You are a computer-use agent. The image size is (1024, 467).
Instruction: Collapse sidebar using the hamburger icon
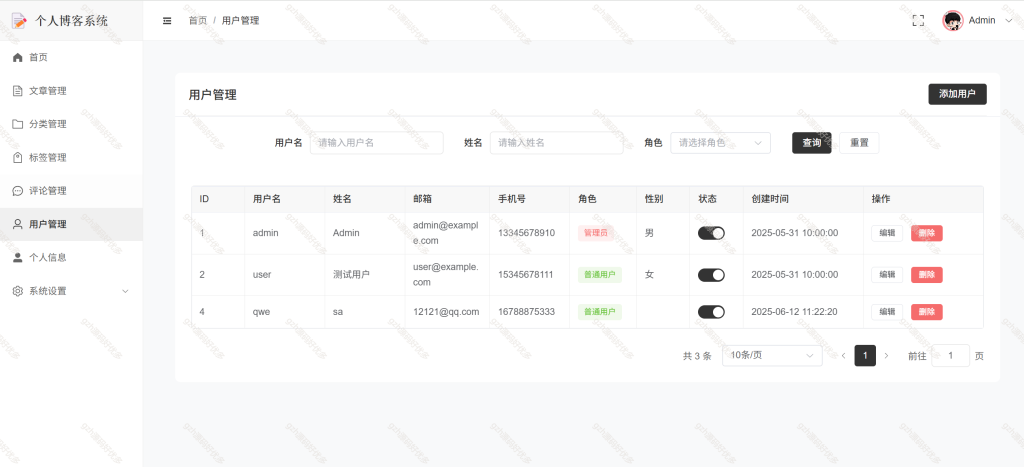pos(167,20)
